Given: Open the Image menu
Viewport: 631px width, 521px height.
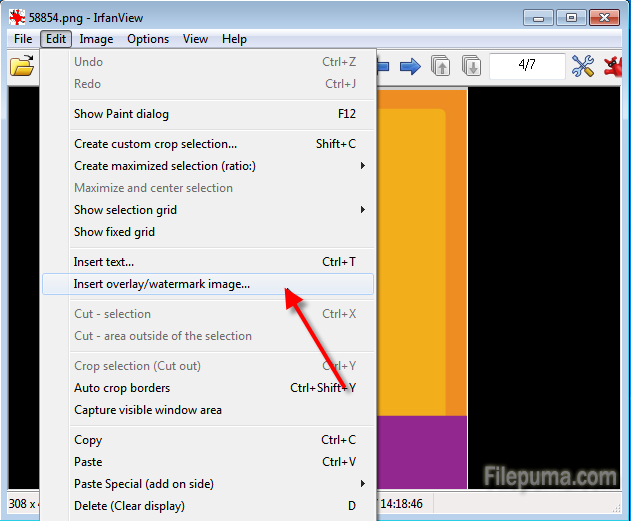Looking at the screenshot, I should pos(96,39).
